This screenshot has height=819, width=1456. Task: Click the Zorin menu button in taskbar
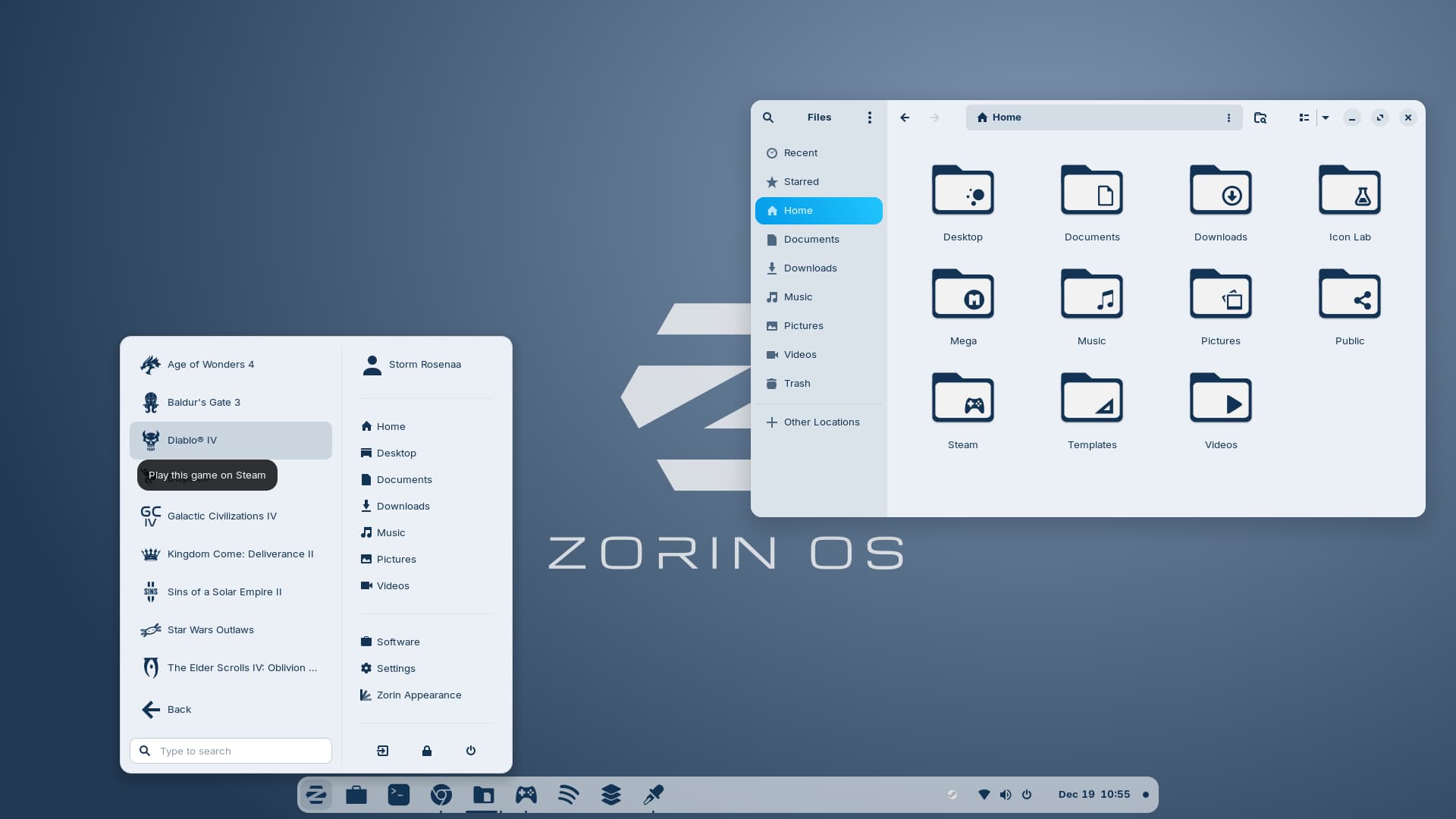point(315,795)
